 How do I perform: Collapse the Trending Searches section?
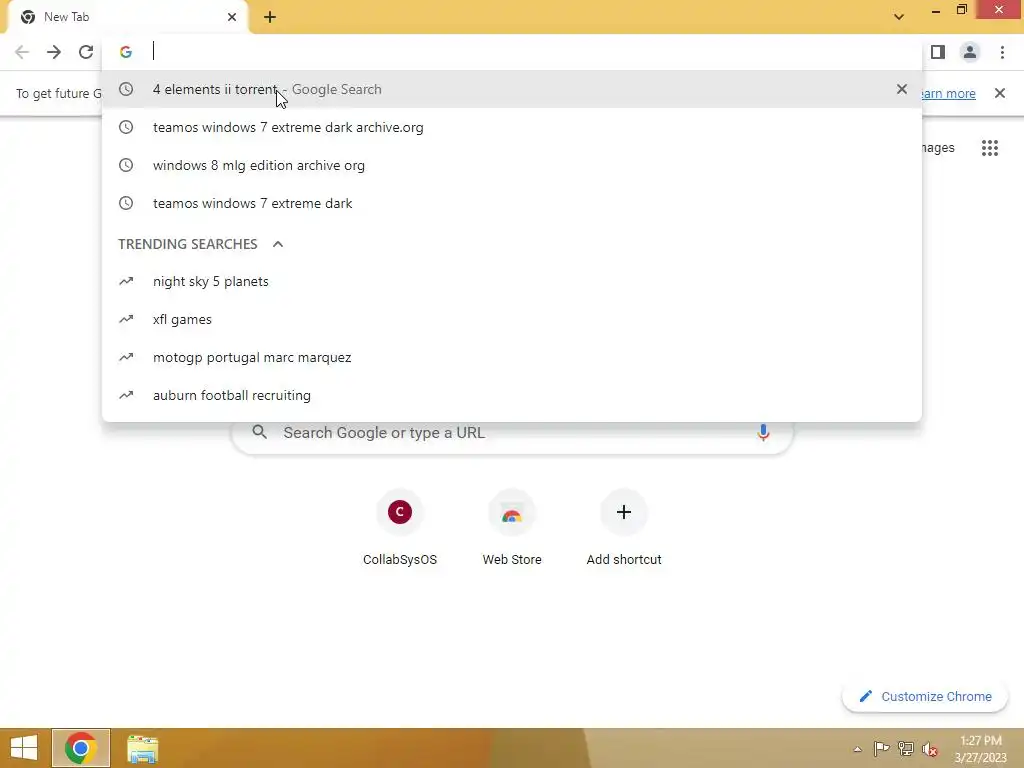(278, 244)
